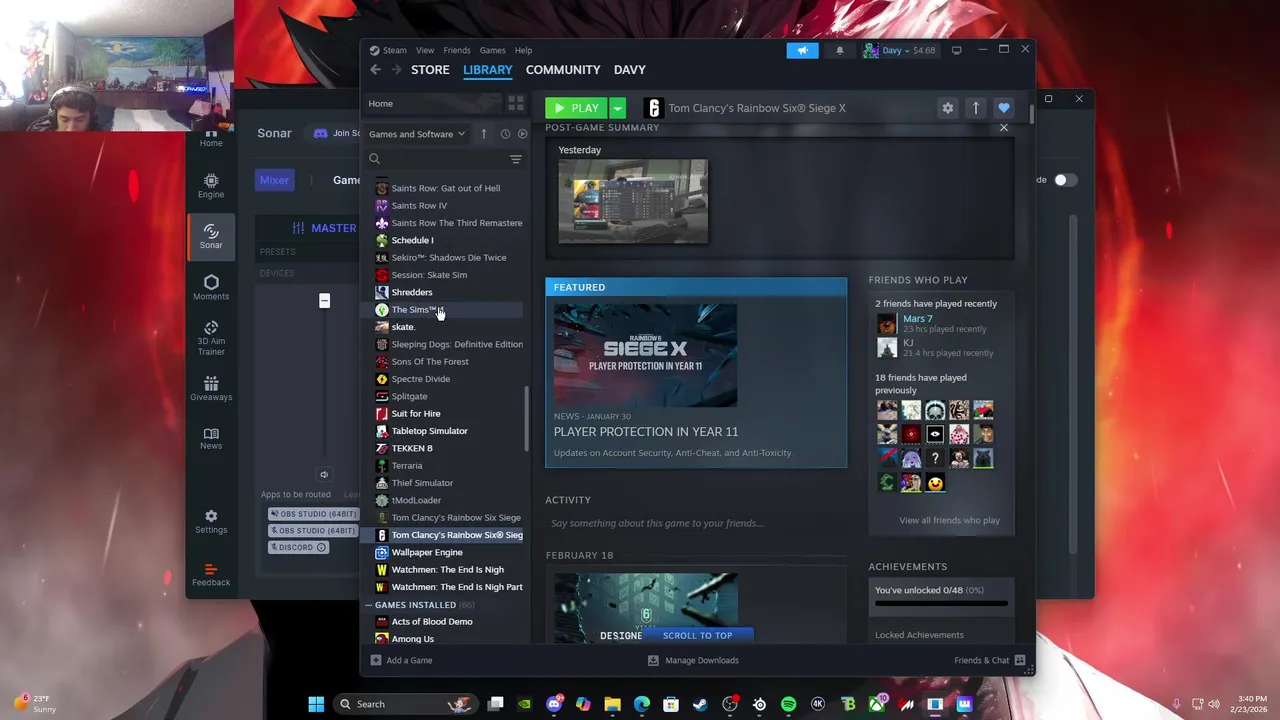Screen dimensions: 1280x720
Task: Open View all friends who play
Action: click(949, 520)
